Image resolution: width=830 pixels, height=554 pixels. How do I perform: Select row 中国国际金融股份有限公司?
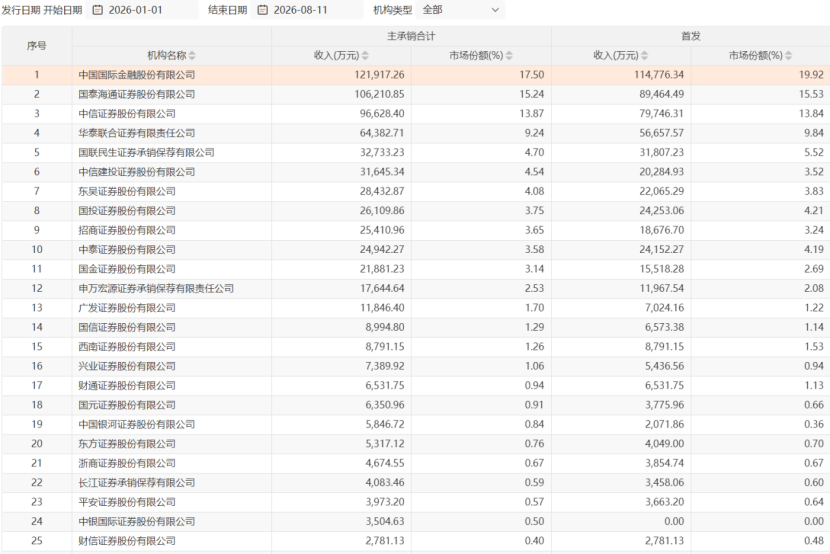click(415, 75)
